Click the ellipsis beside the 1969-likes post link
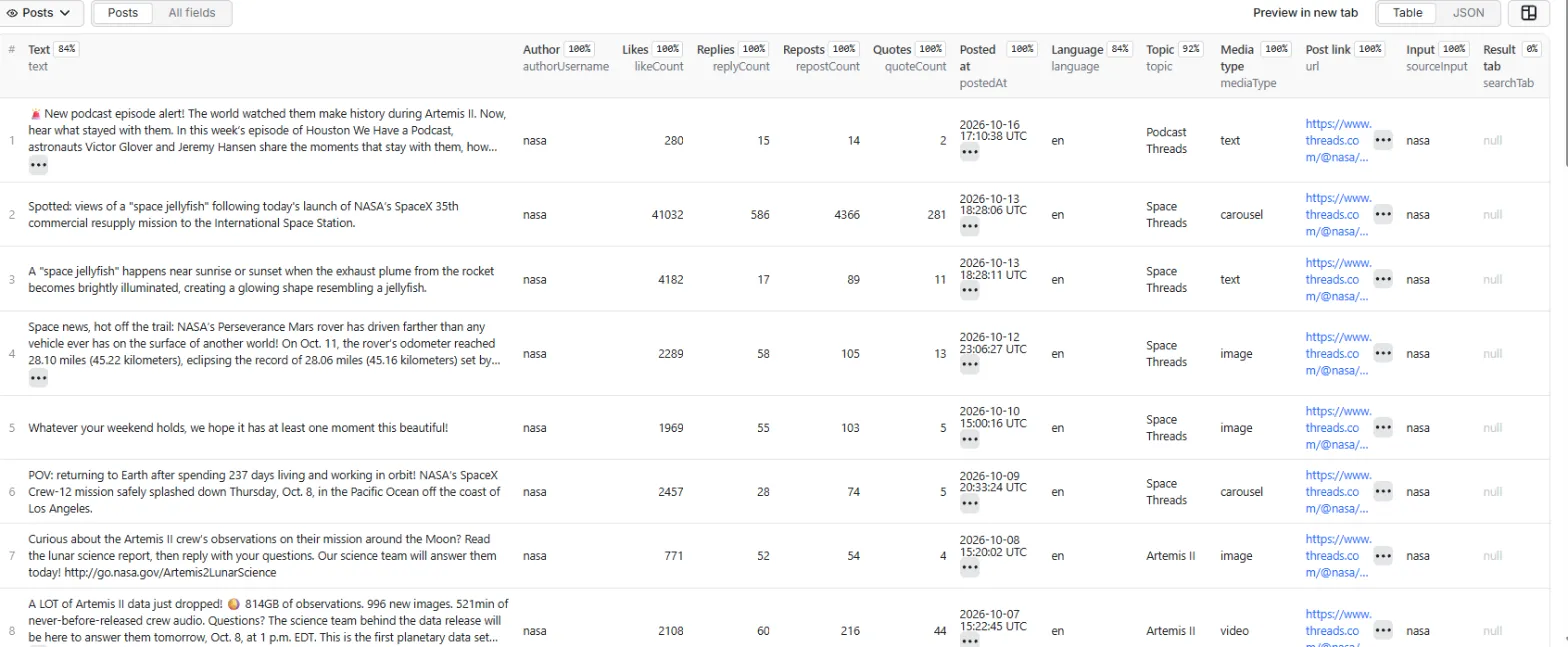The image size is (1568, 647). point(1383,428)
